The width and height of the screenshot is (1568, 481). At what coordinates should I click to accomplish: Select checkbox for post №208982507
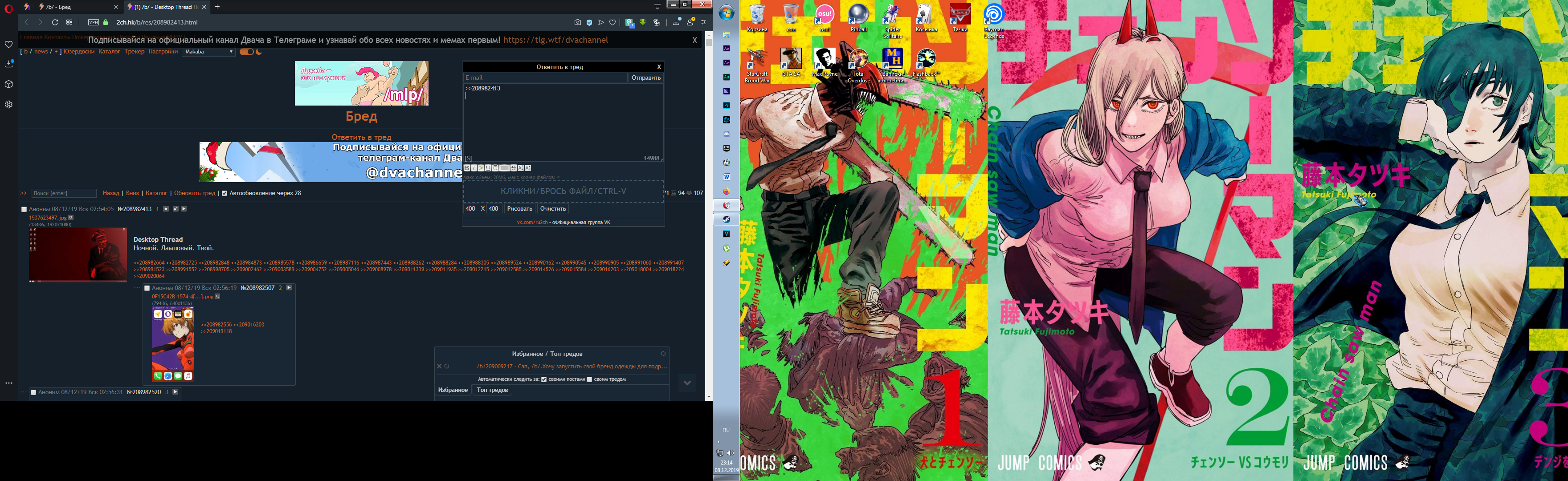tap(147, 288)
